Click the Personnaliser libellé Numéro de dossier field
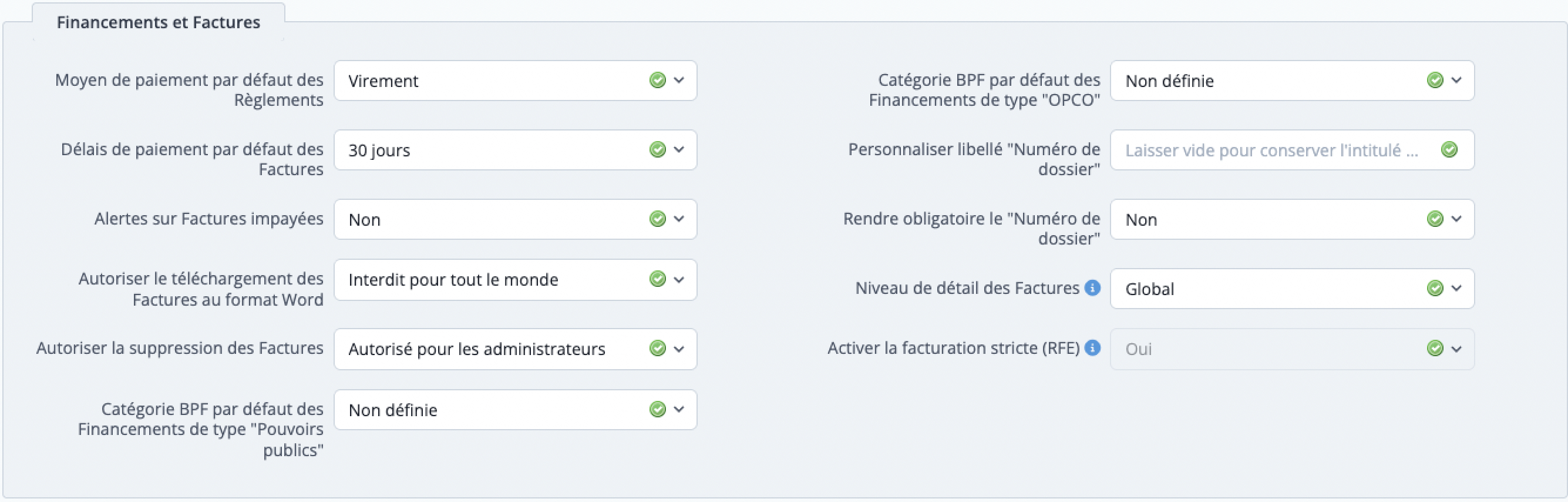1568x502 pixels. 1272,150
